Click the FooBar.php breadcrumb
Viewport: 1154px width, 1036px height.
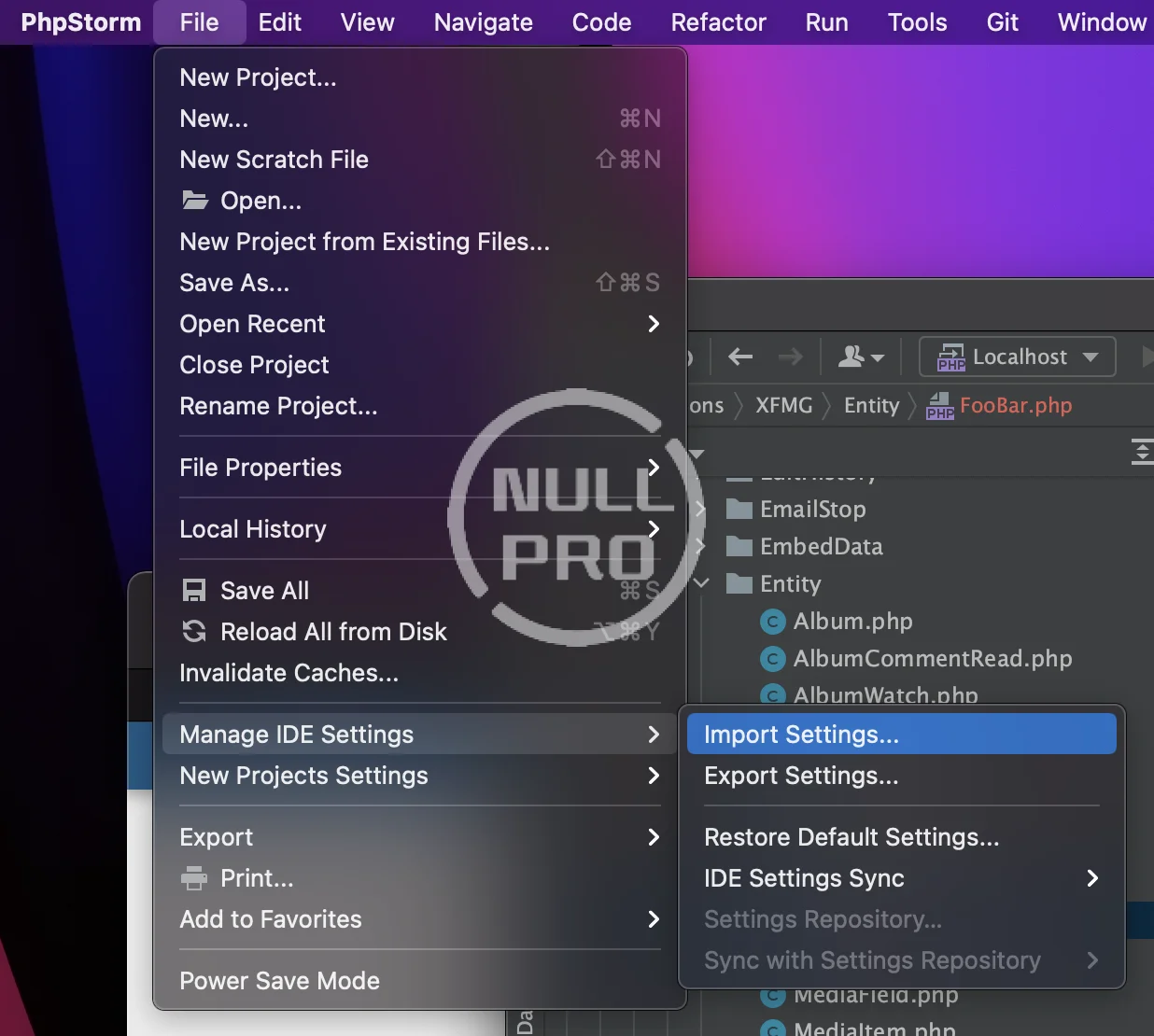1016,405
